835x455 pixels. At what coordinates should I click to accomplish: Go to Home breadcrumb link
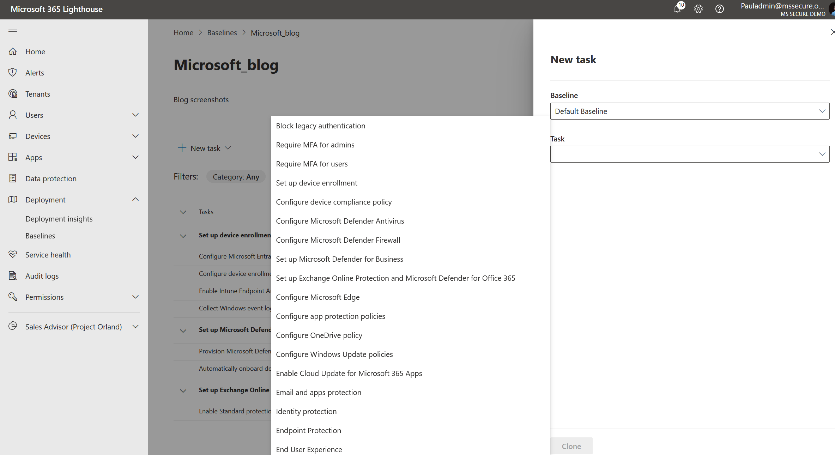tap(183, 33)
